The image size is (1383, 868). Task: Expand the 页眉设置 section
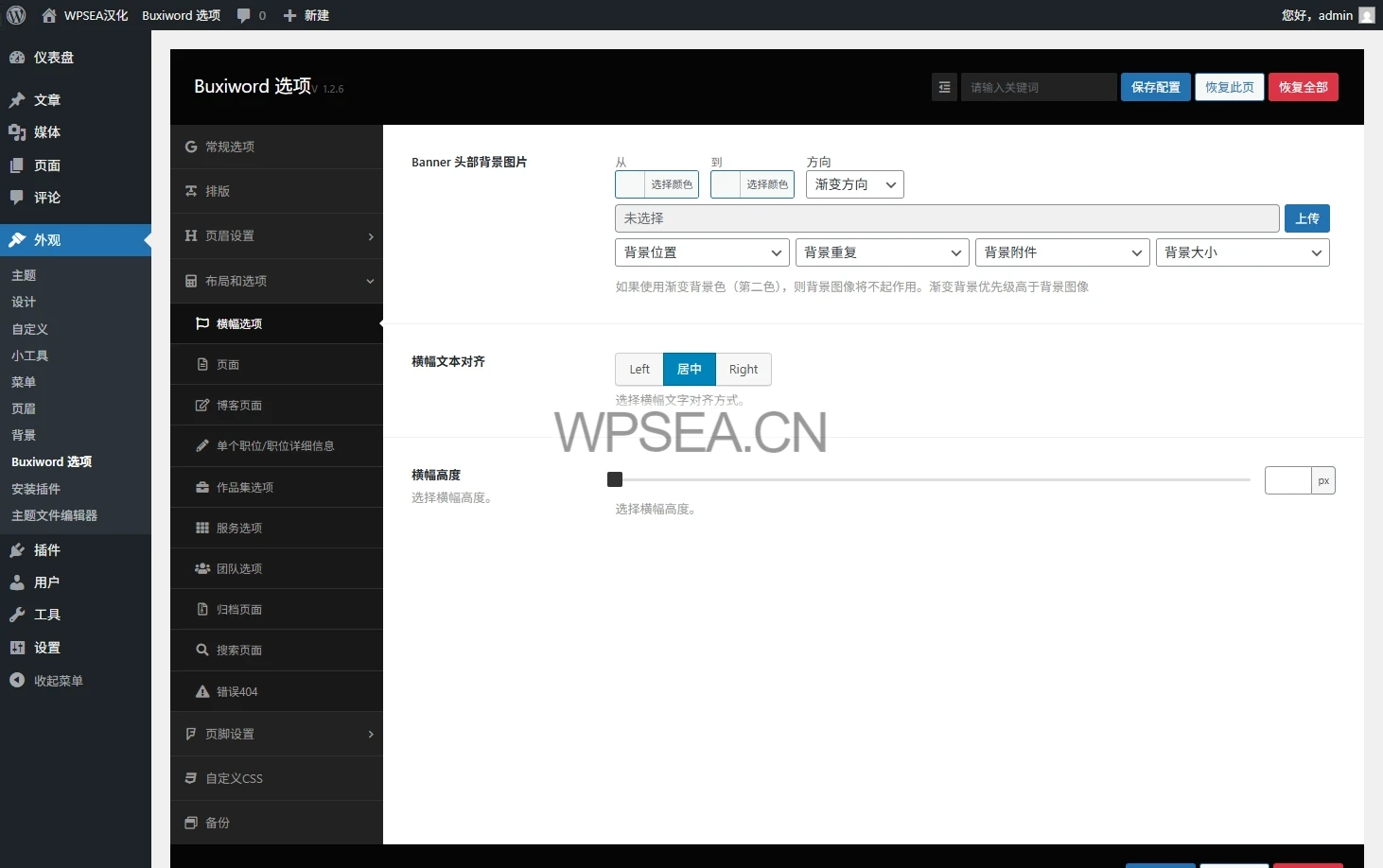click(276, 235)
